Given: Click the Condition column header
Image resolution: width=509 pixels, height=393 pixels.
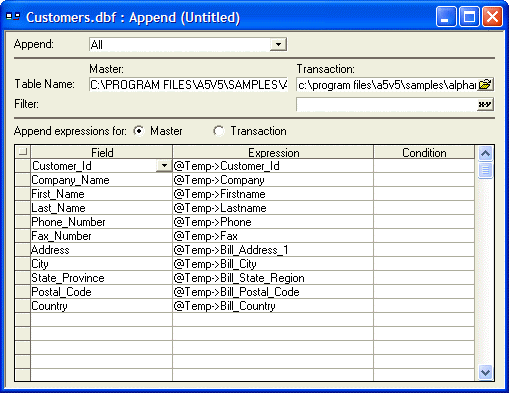Looking at the screenshot, I should 424,152.
